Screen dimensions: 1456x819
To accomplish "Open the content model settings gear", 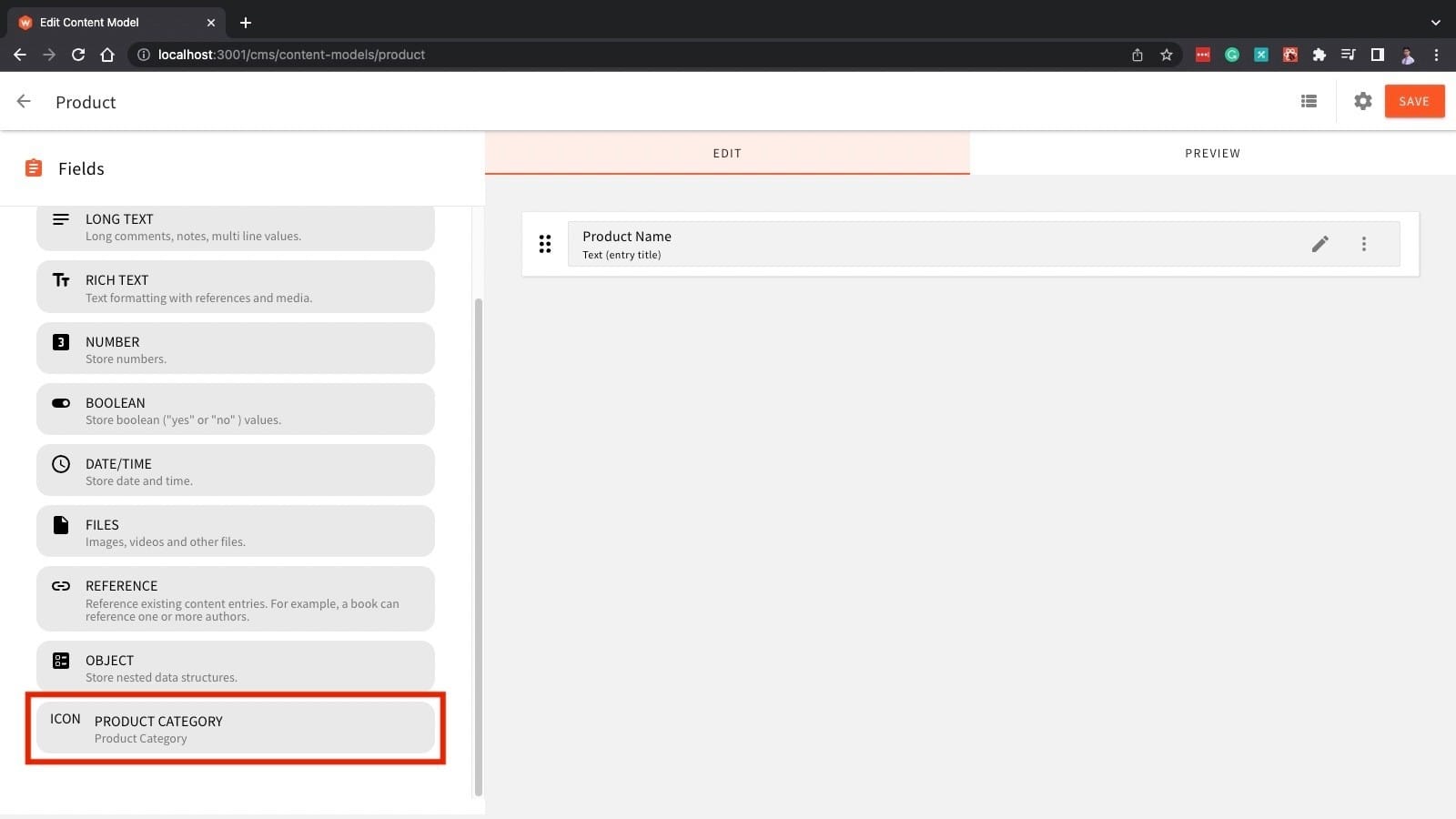I will tap(1362, 101).
